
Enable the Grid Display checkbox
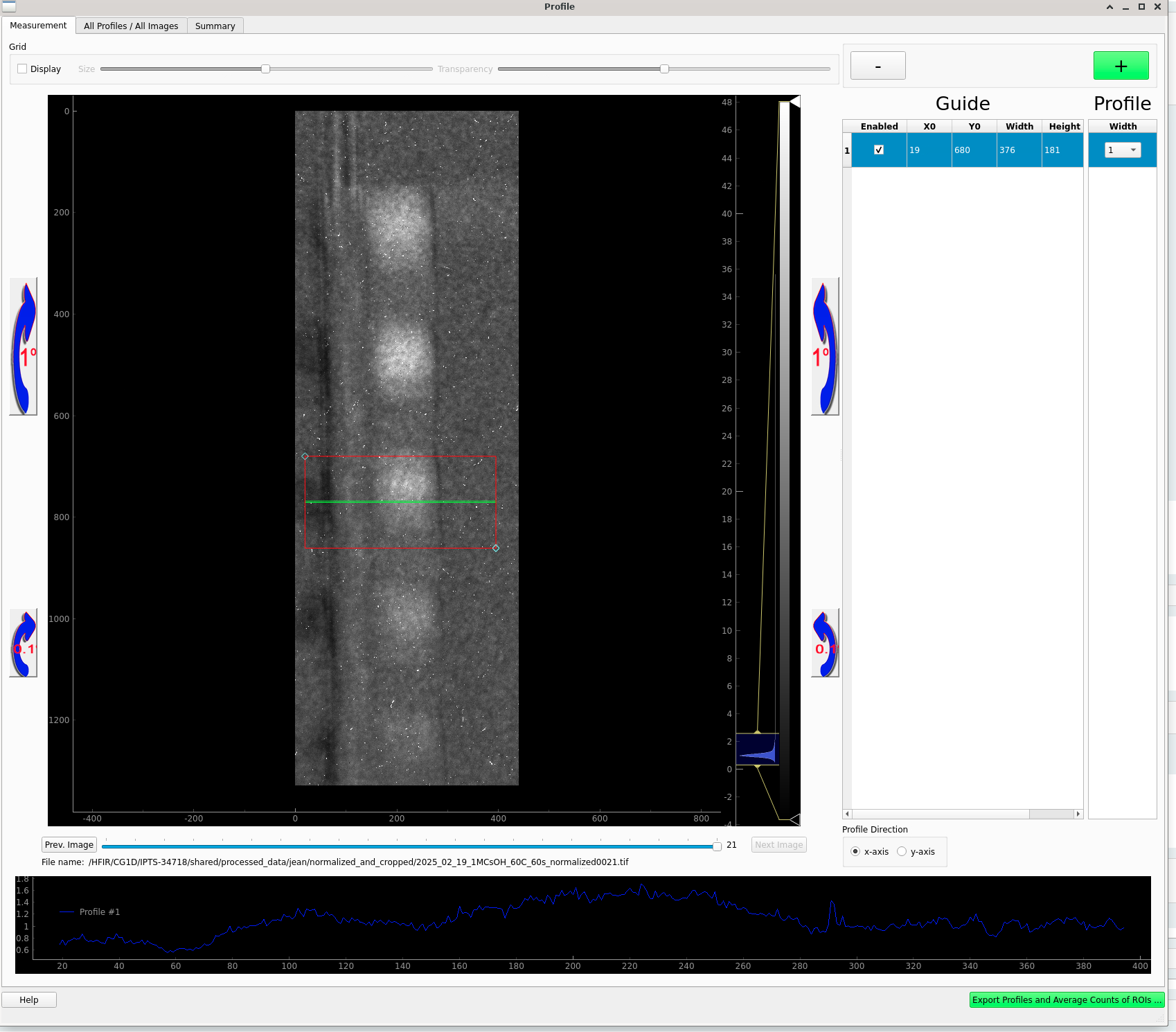pos(23,69)
